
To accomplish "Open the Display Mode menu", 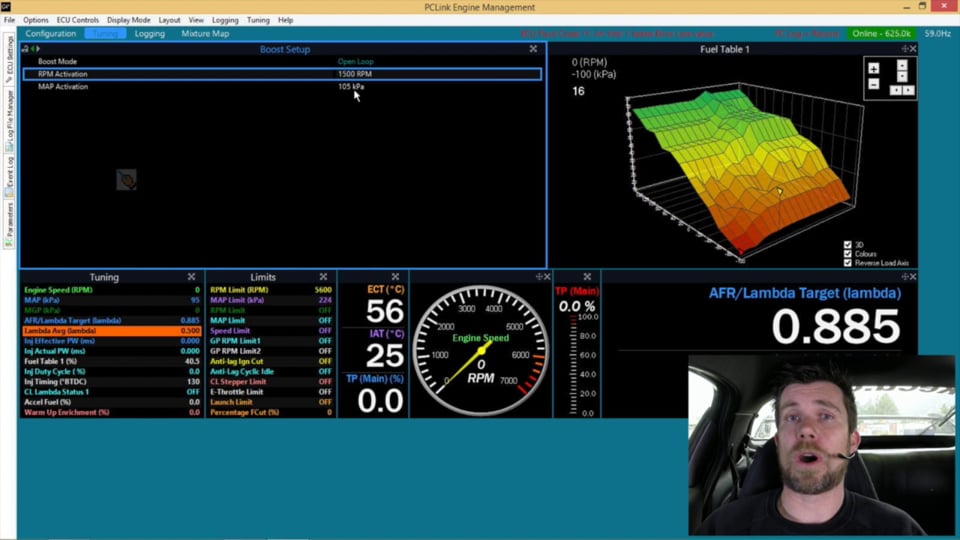I will (x=129, y=20).
